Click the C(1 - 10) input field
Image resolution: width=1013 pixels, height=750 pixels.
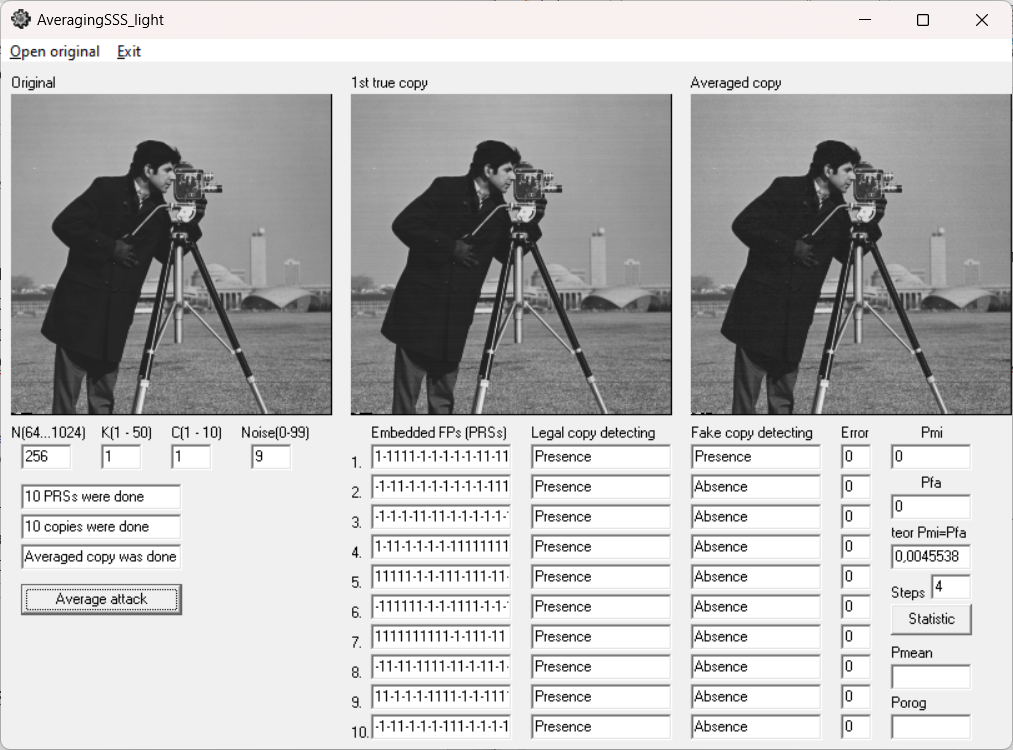[x=191, y=457]
